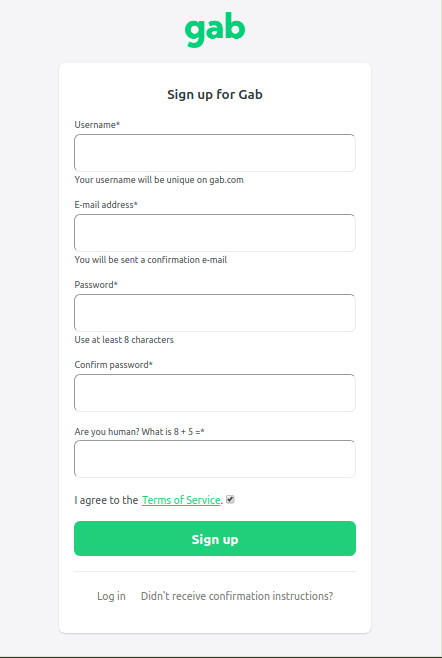The width and height of the screenshot is (442, 658).
Task: Go to the Log in page link
Action: point(111,596)
